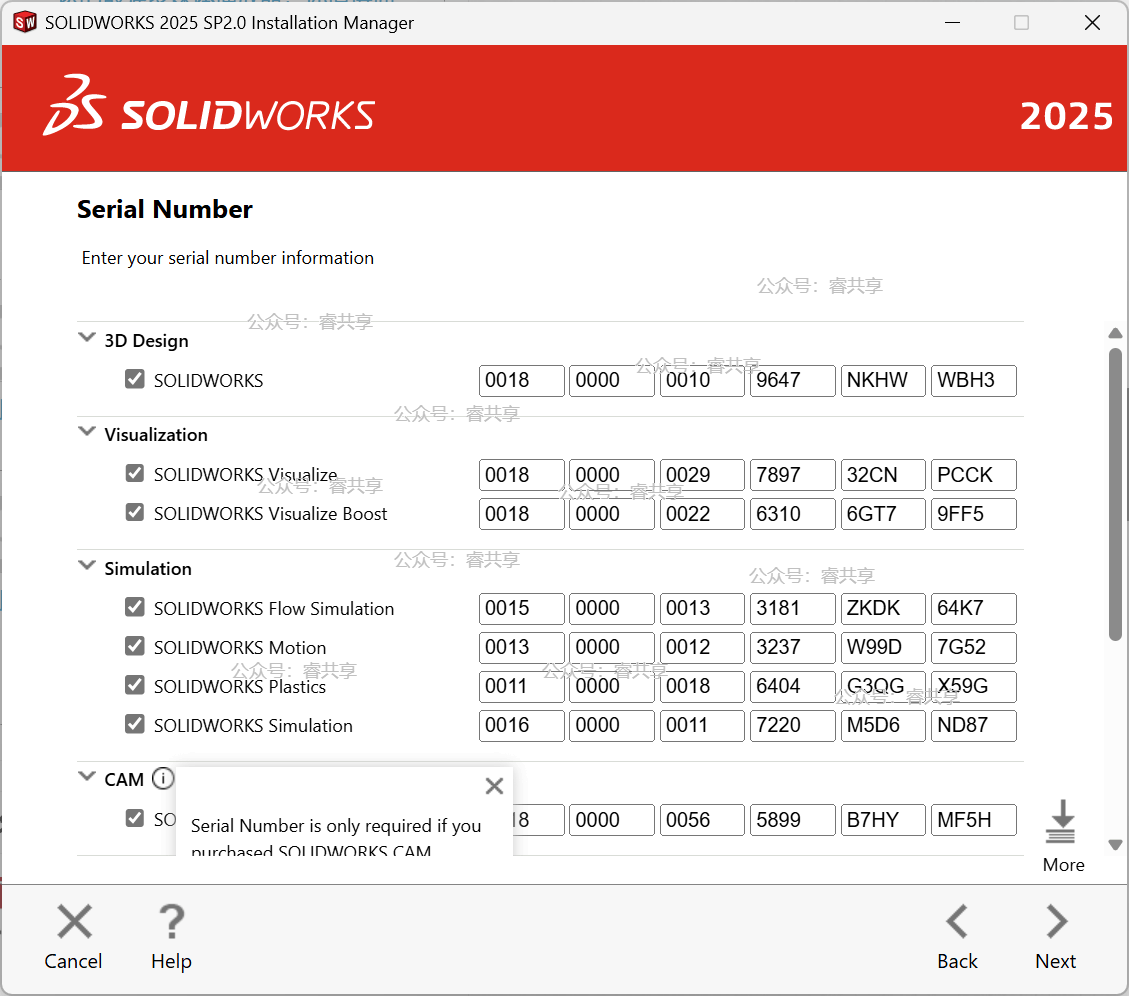Click Visualize Boost field containing 9FF5

973,514
